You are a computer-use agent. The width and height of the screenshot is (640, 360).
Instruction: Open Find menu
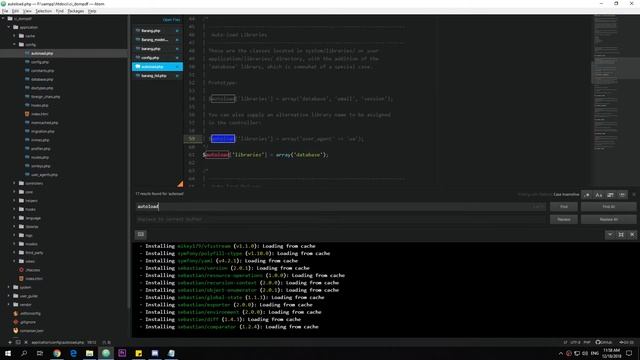click(60, 11)
